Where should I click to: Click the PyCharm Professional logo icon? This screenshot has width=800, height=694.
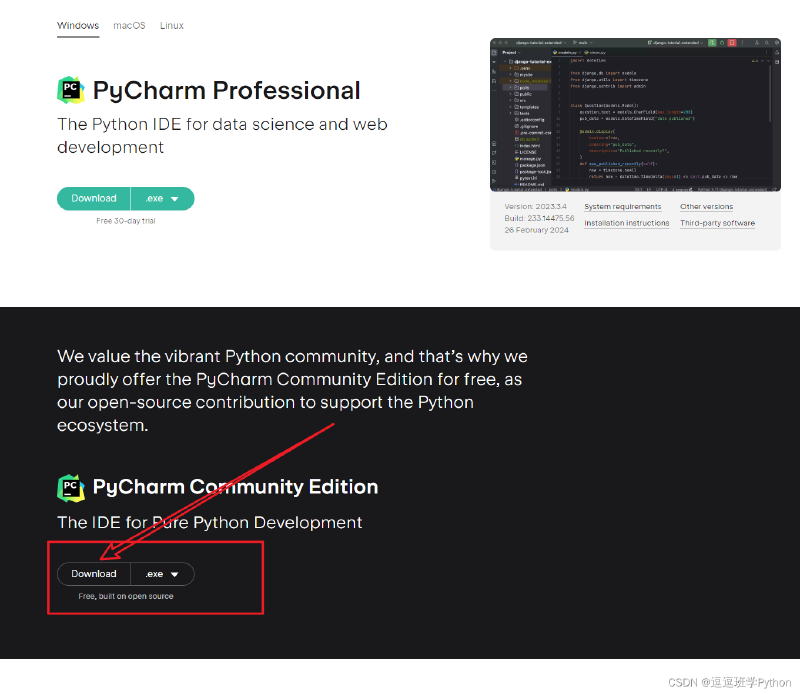[71, 90]
